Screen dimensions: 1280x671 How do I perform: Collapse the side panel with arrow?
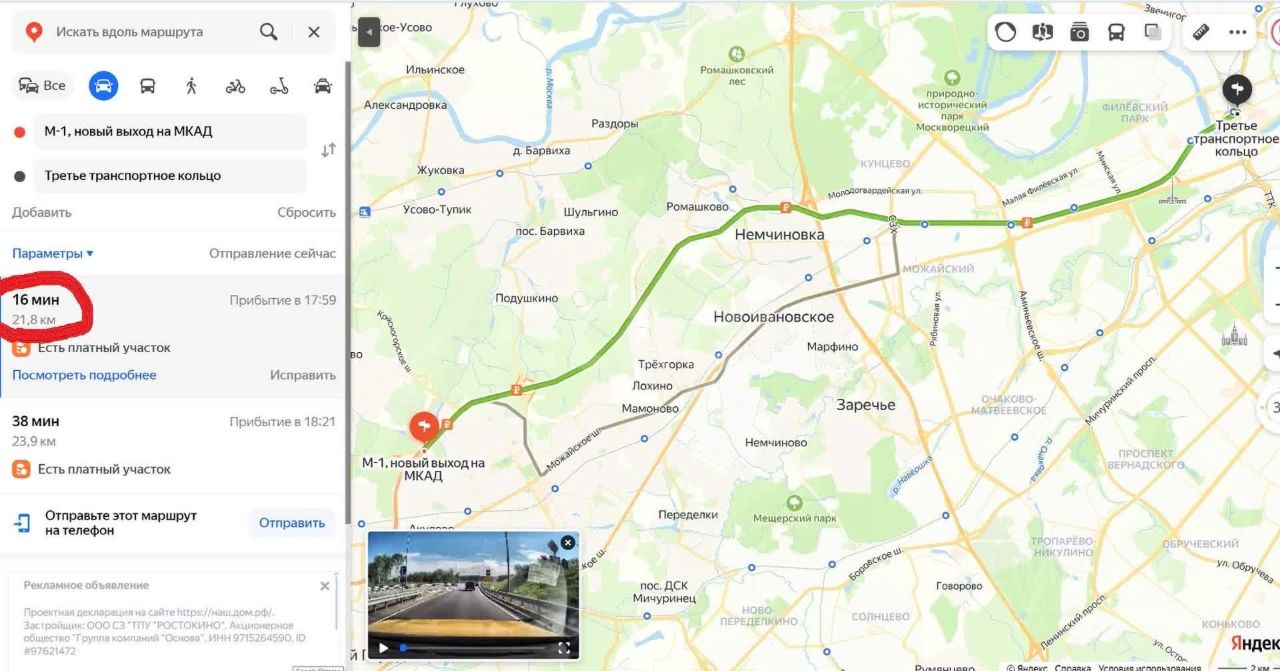[369, 32]
